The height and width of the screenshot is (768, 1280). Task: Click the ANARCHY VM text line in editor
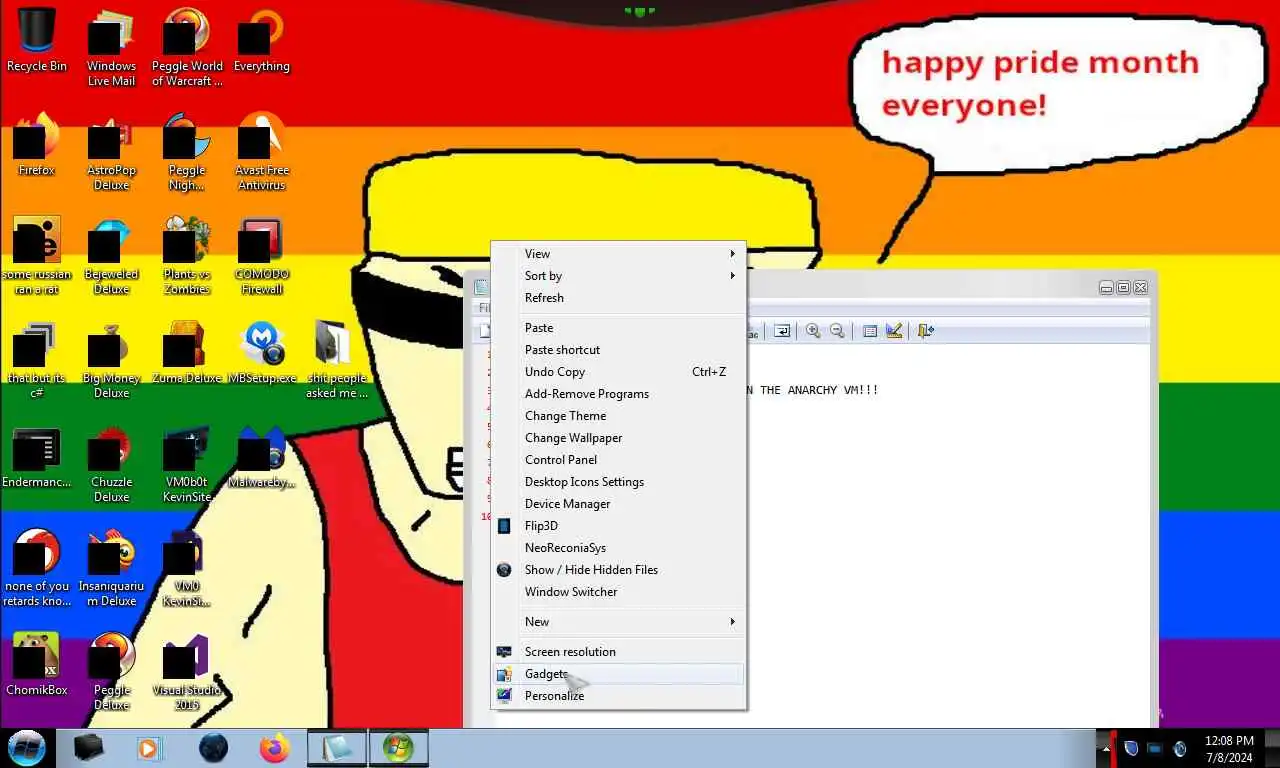pyautogui.click(x=813, y=390)
